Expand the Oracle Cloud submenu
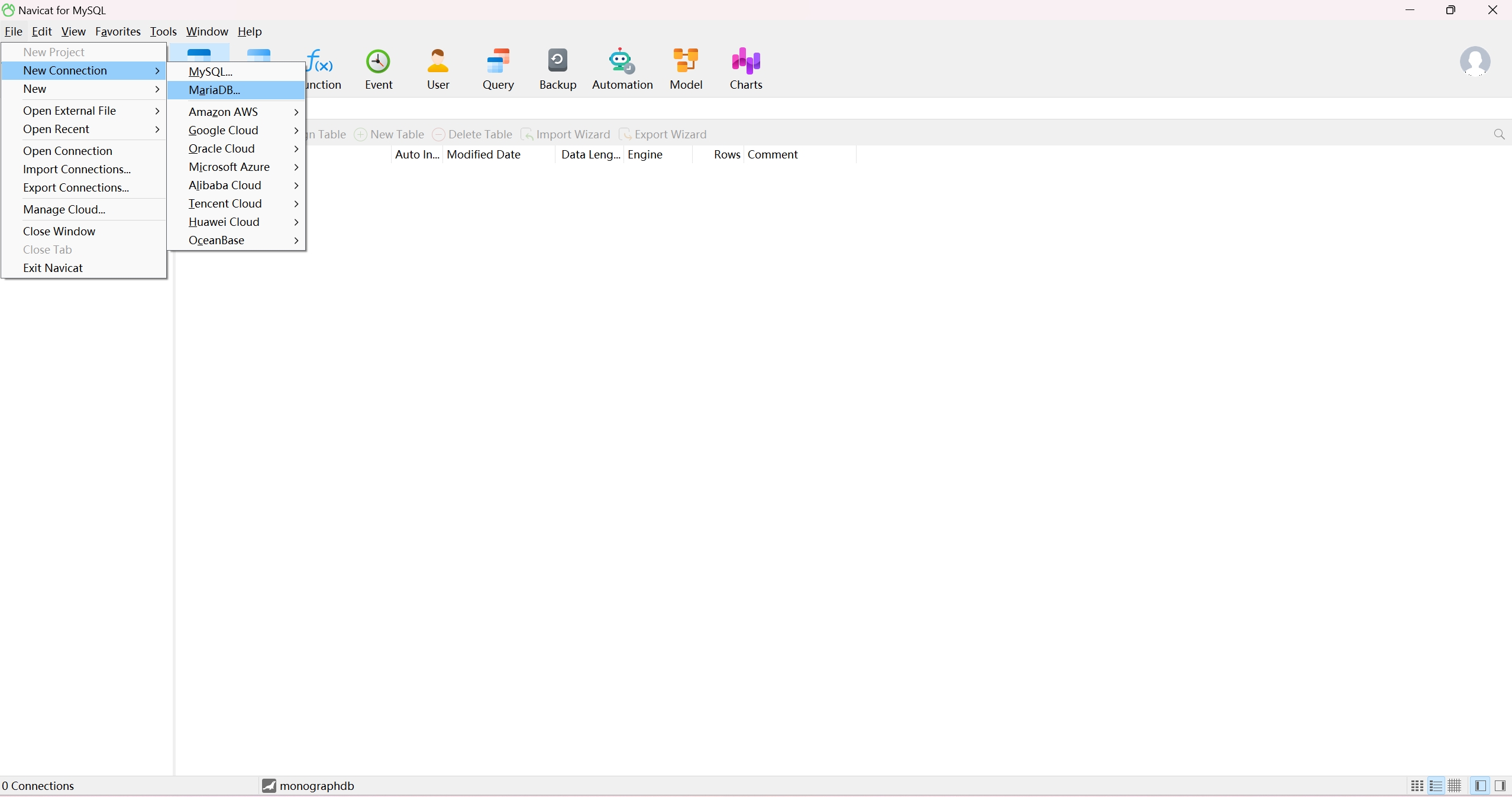 236,148
